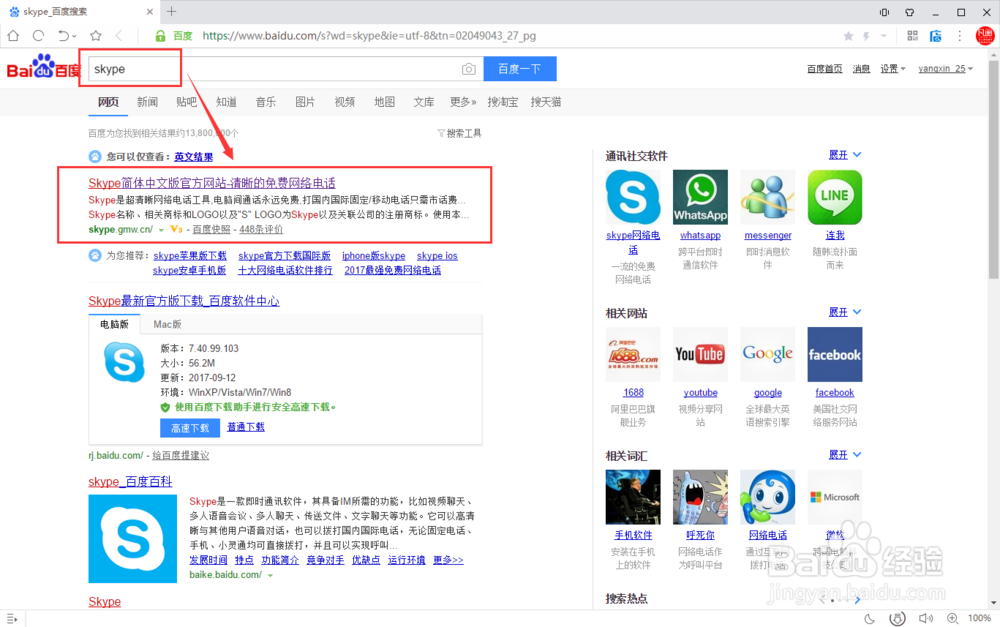This screenshot has width=1000, height=627.
Task: Bookmark page with star outline icon
Action: tap(96, 36)
